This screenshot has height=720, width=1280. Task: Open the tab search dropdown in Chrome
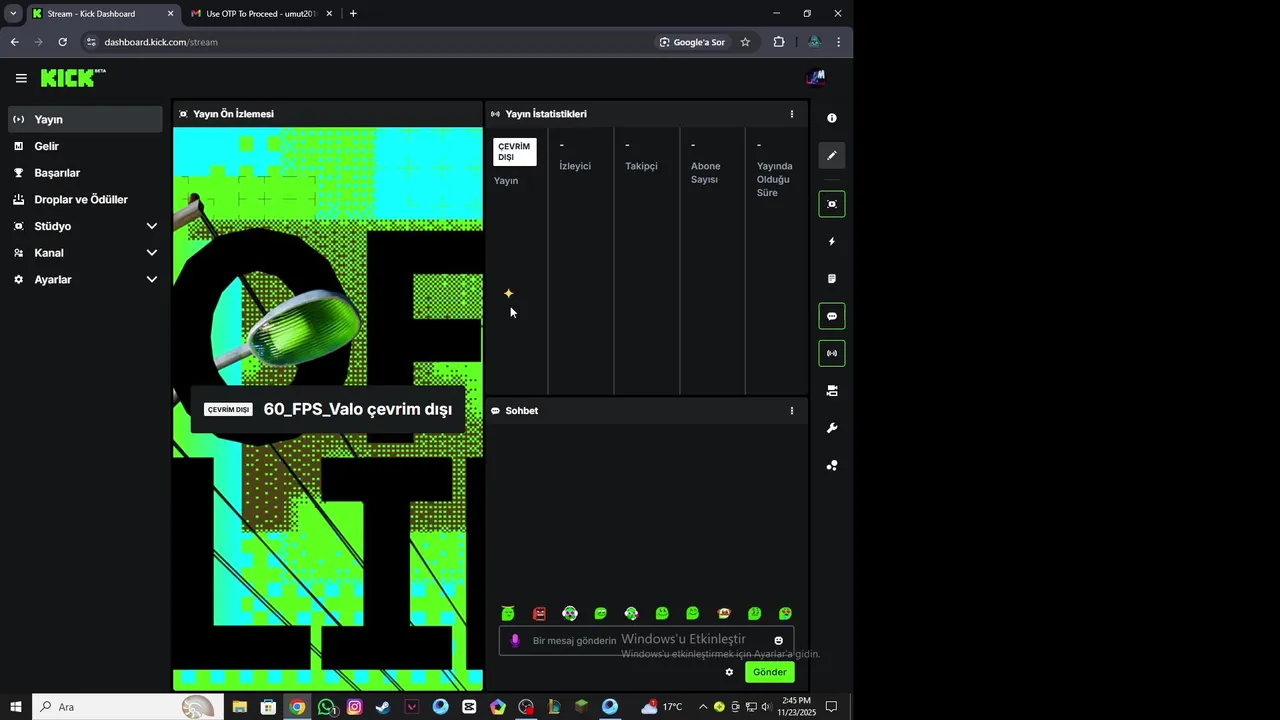[x=13, y=14]
